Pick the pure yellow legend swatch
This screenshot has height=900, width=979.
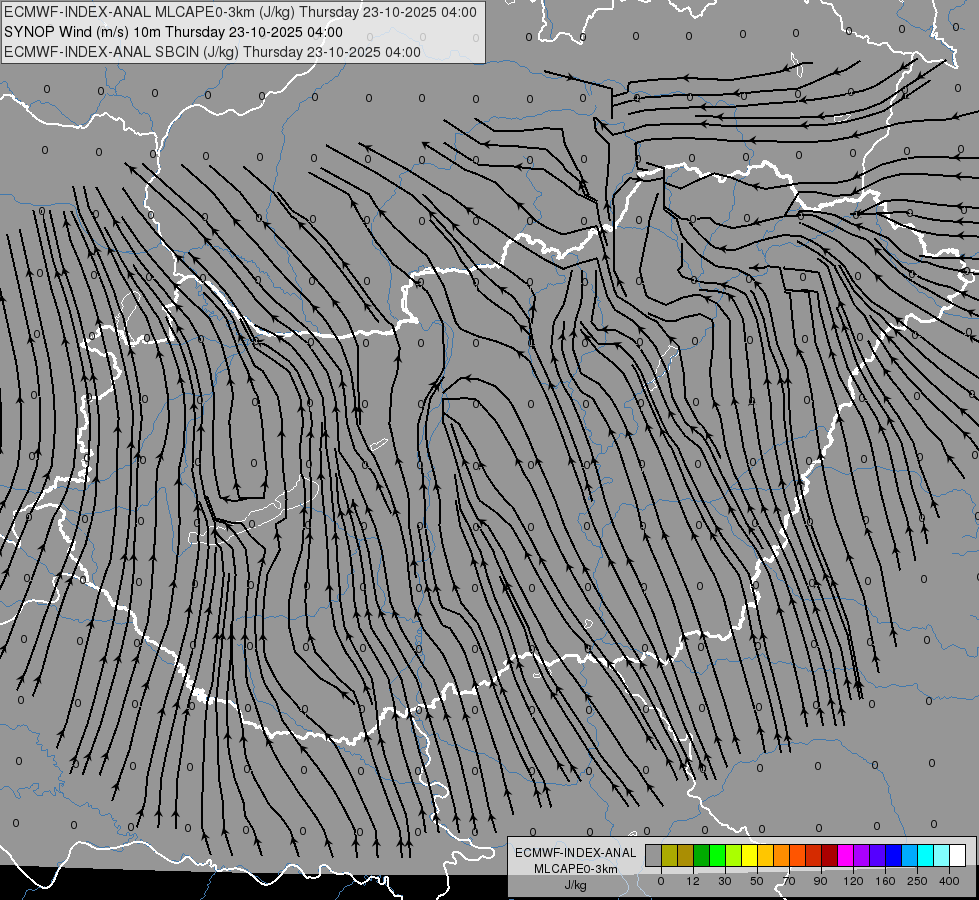pos(749,855)
